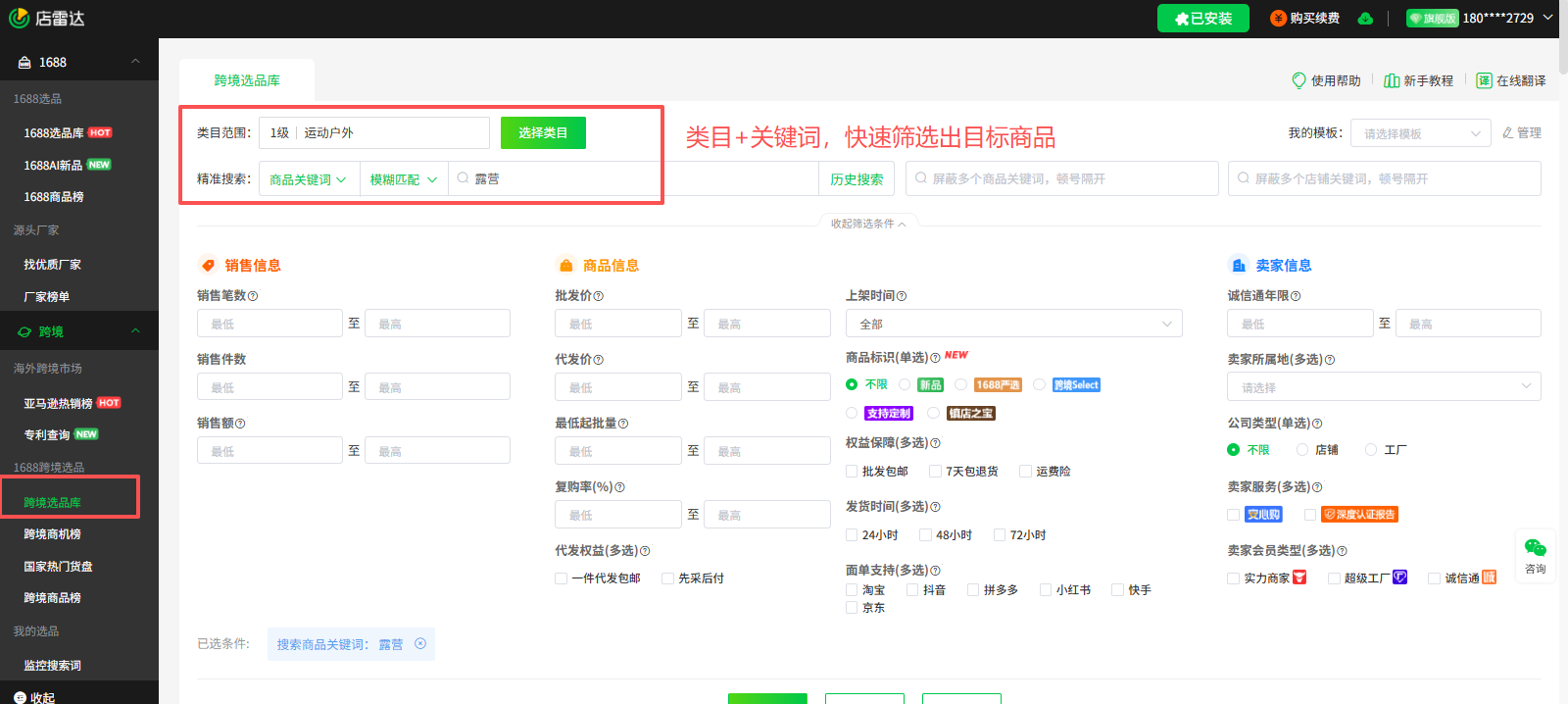Select the 工厂 company type radio
The width and height of the screenshot is (1568, 704).
(1371, 450)
